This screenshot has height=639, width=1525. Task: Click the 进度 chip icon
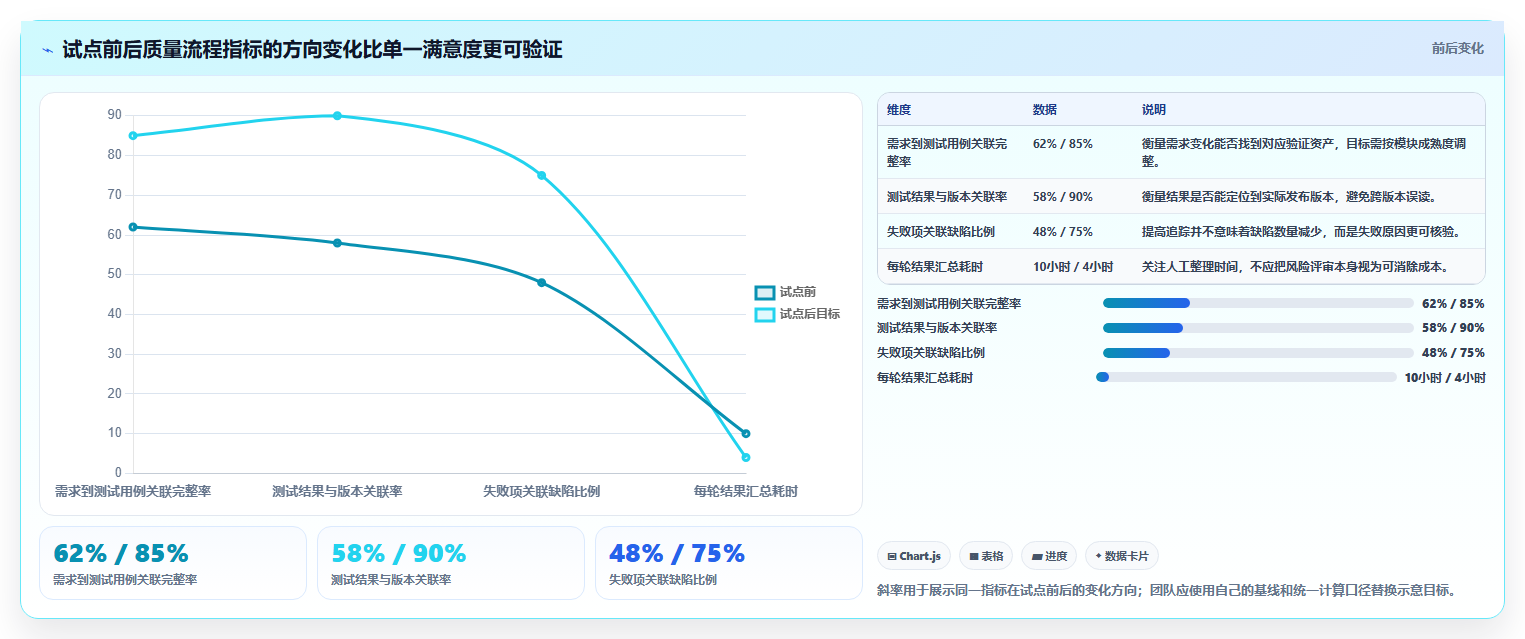(x=1037, y=556)
